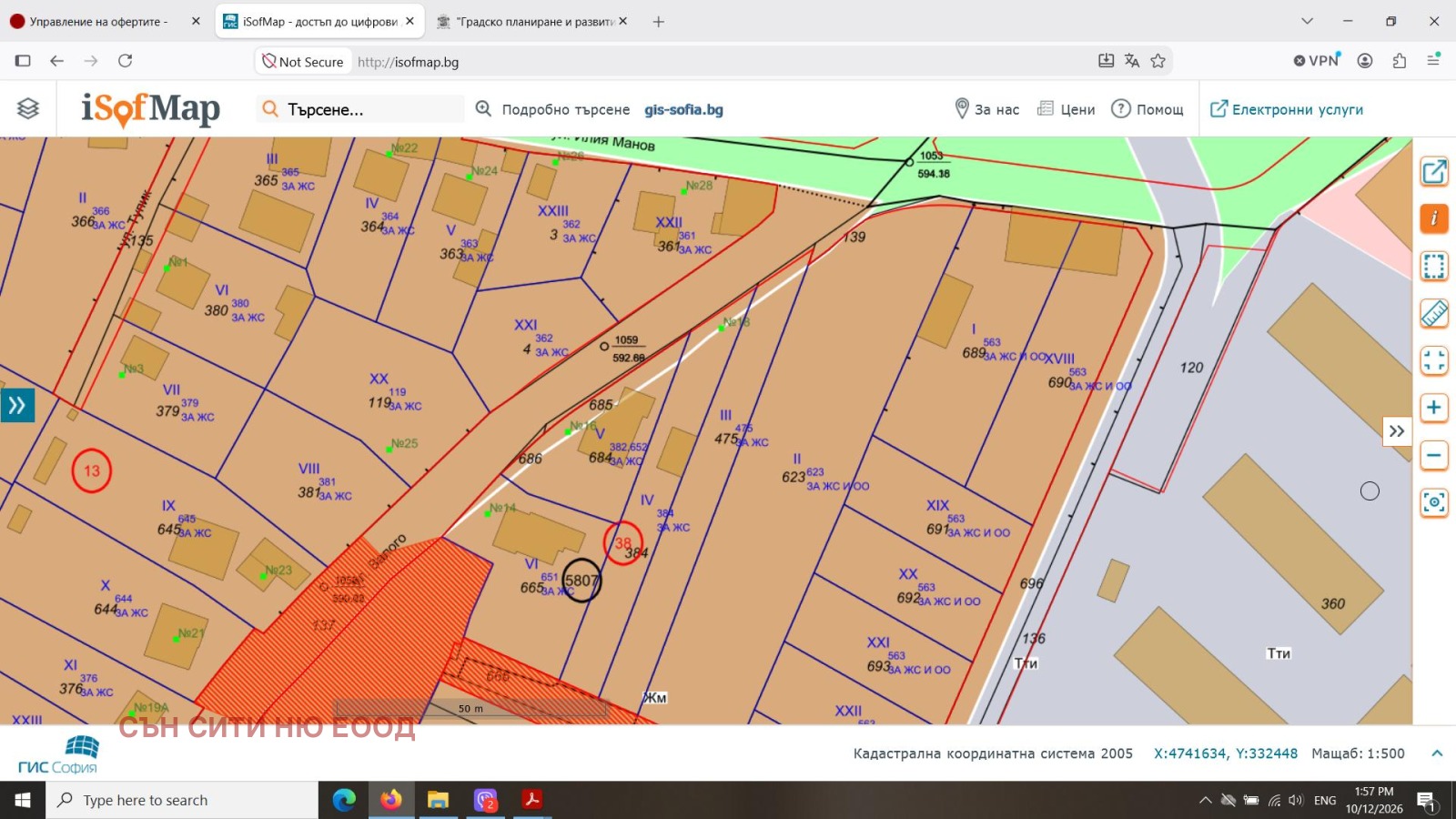
Task: Click the locate position target tool
Action: [1434, 502]
